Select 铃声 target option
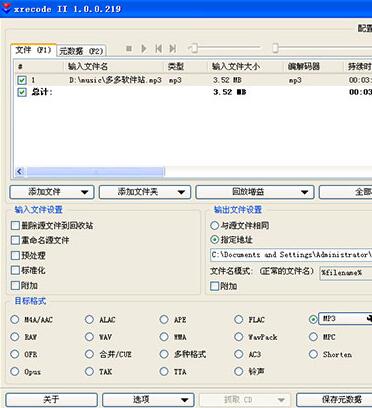The height and width of the screenshot is (408, 372). [x=239, y=371]
